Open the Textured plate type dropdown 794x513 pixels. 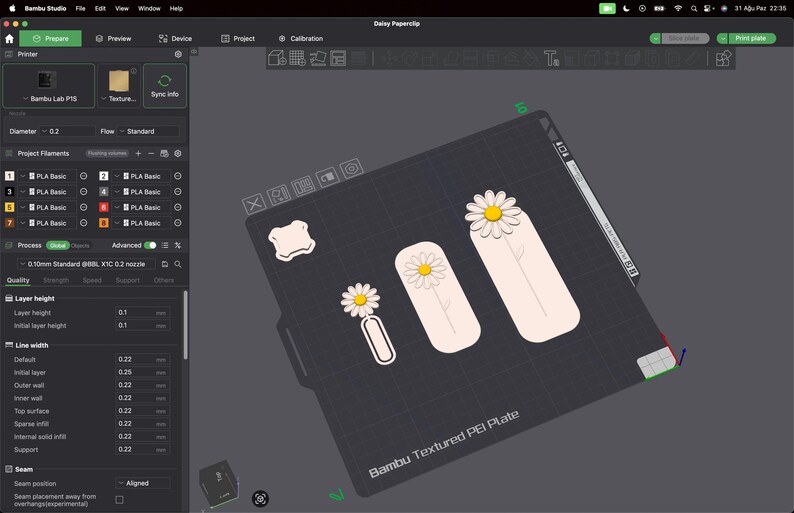pyautogui.click(x=120, y=99)
